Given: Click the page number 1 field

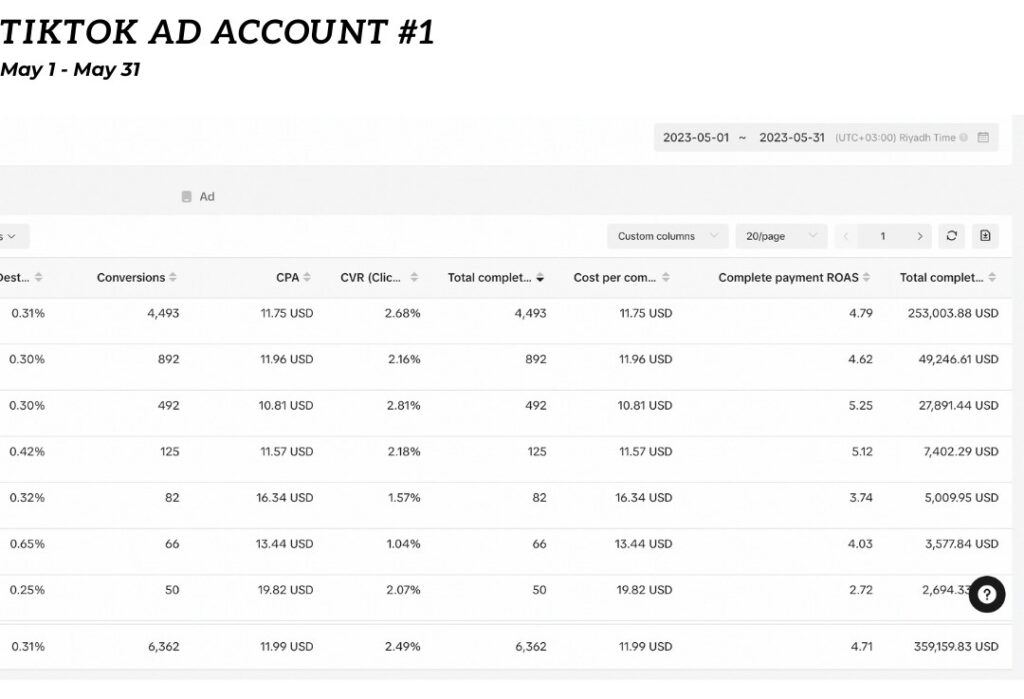Looking at the screenshot, I should [x=882, y=236].
